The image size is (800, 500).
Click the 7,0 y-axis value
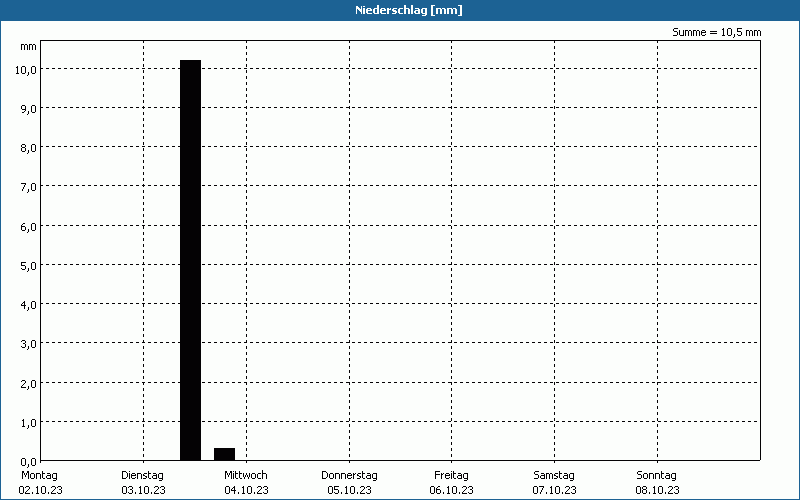coord(29,187)
